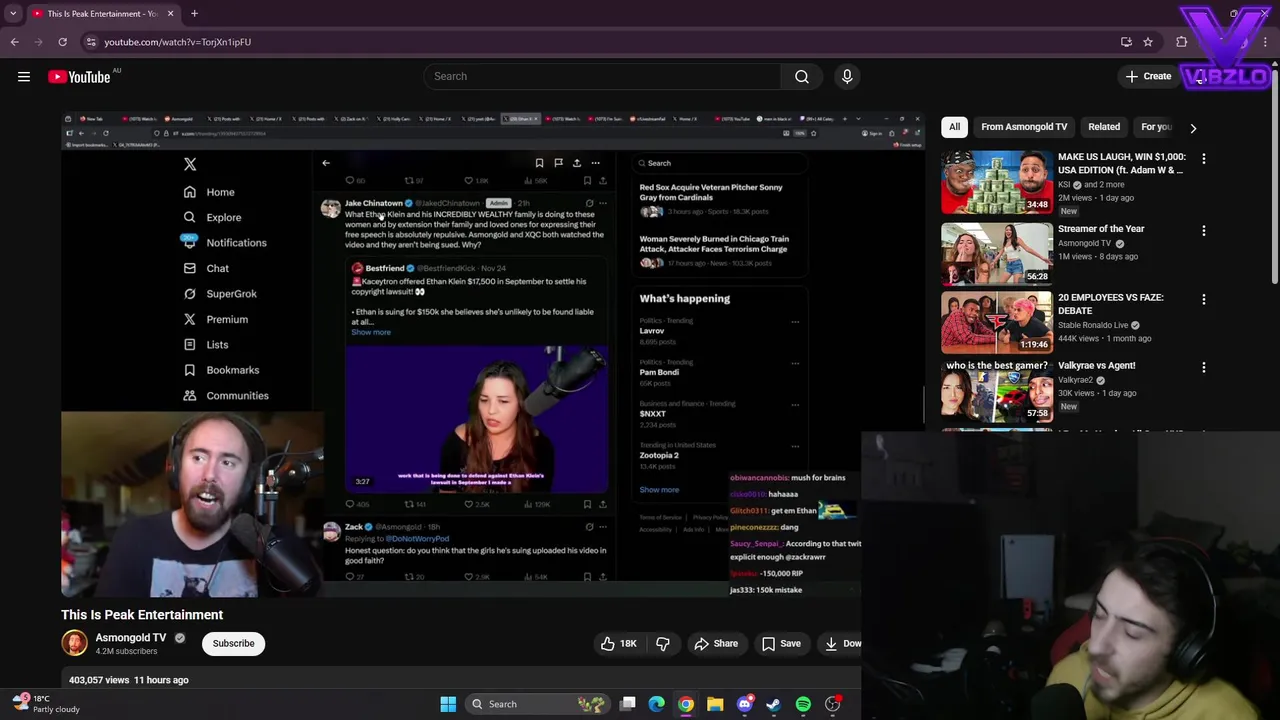Click the browser forward arrow
Screen dimensions: 1280x720
[x=39, y=42]
